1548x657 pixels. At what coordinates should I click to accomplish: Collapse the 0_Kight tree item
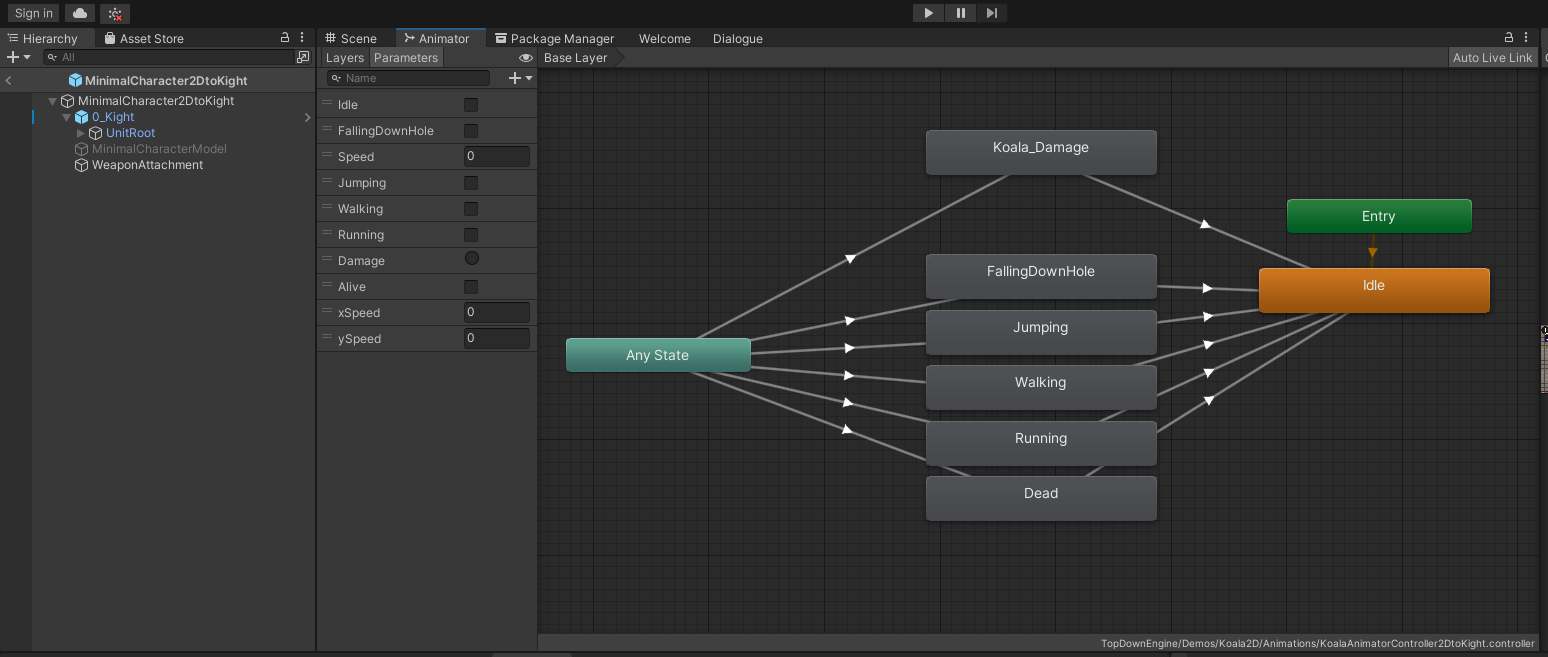(x=67, y=117)
